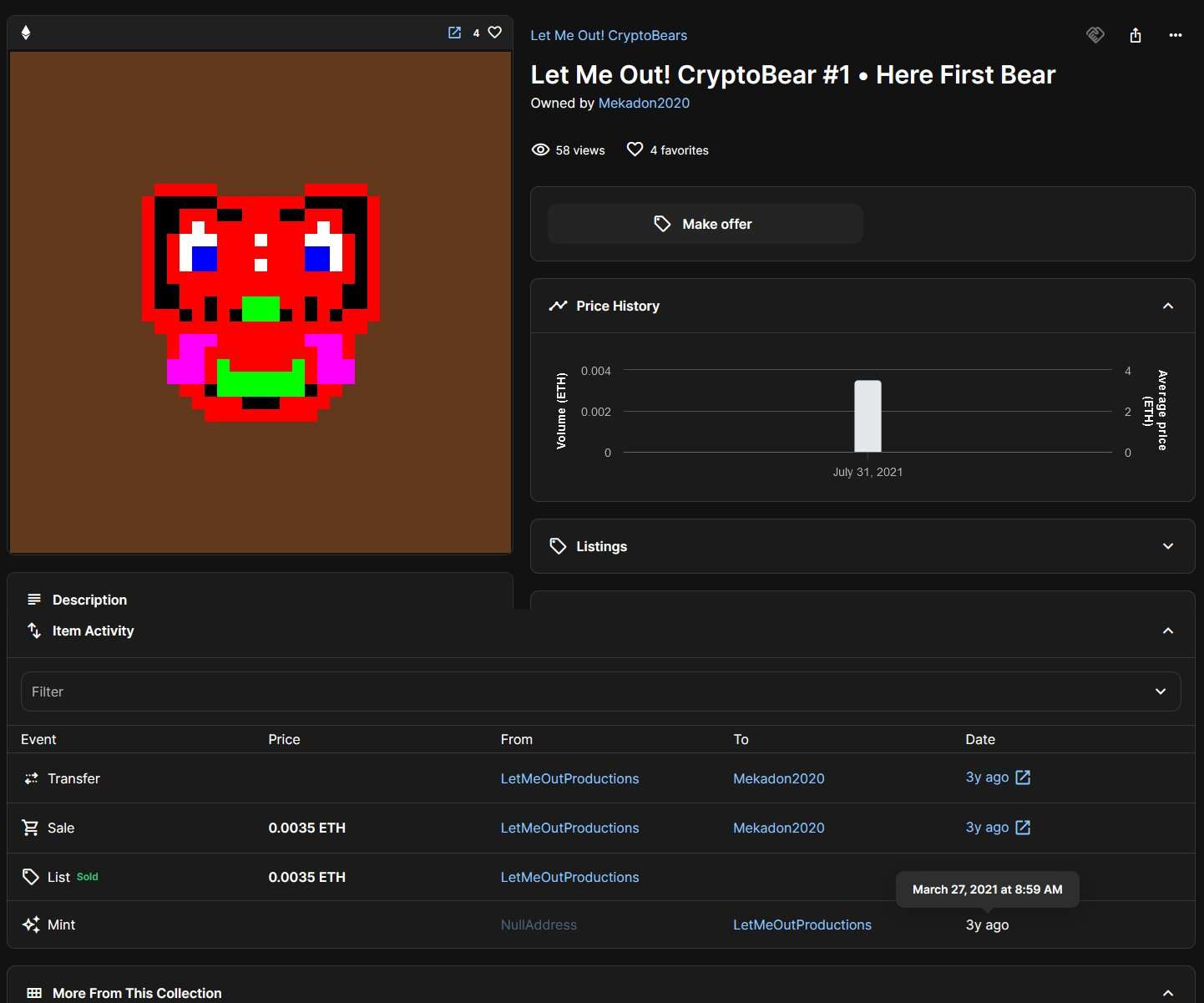
Task: Toggle the heart favorite icon above image
Action: [x=495, y=33]
